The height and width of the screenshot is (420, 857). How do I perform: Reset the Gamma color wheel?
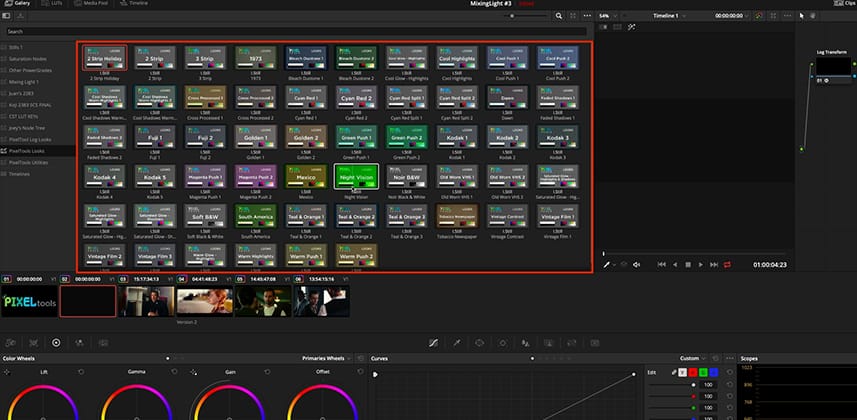[174, 372]
